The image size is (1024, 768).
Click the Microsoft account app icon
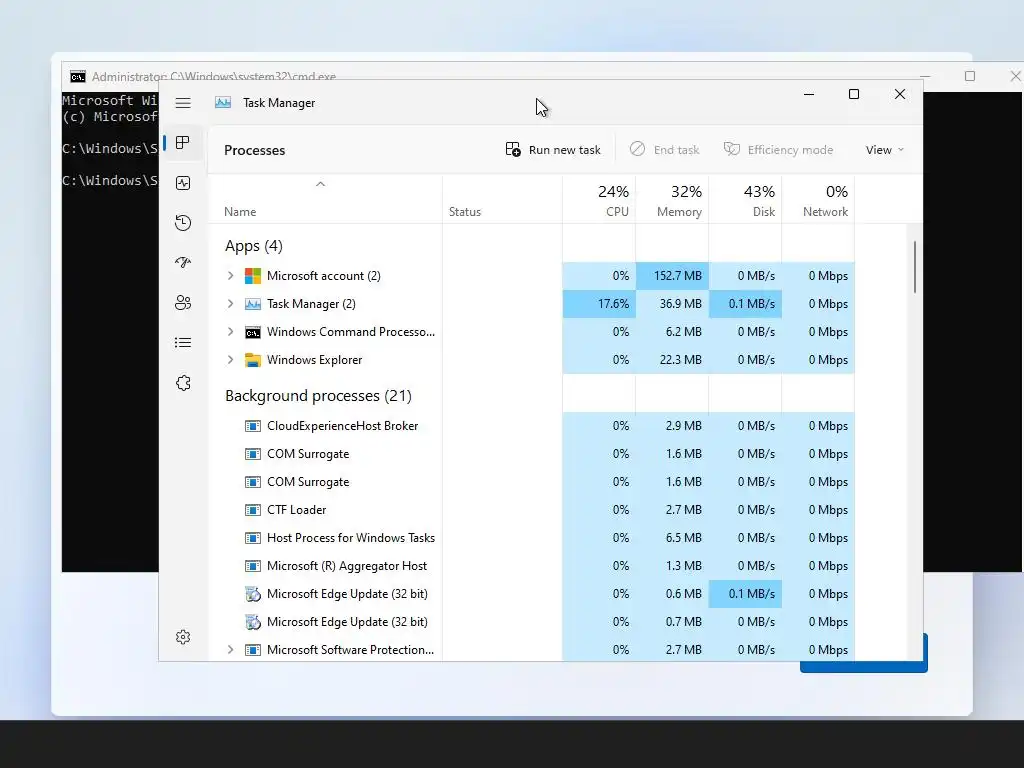253,276
